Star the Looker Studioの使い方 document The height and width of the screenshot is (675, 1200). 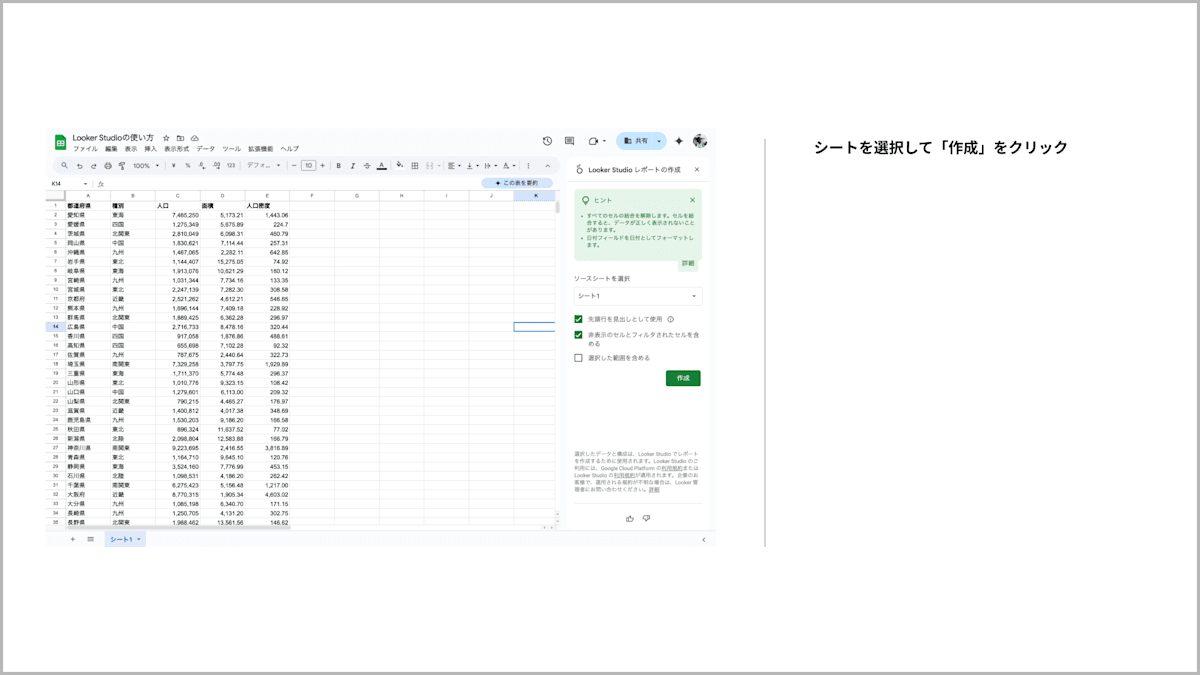coord(166,138)
